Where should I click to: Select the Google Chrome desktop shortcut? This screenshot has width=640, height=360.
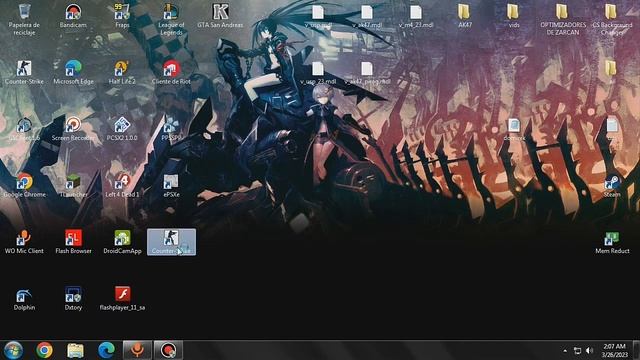(24, 186)
